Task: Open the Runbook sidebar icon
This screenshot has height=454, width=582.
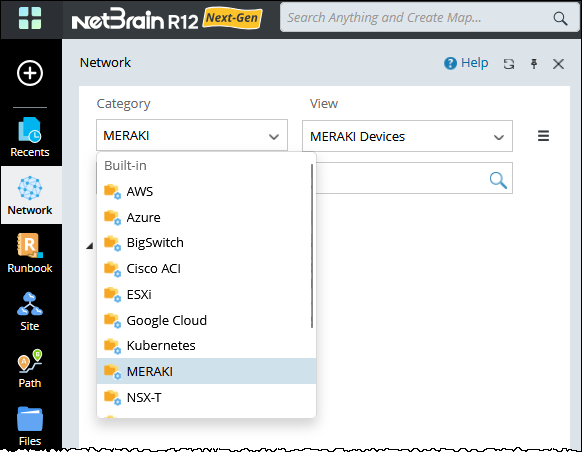Action: [x=30, y=253]
